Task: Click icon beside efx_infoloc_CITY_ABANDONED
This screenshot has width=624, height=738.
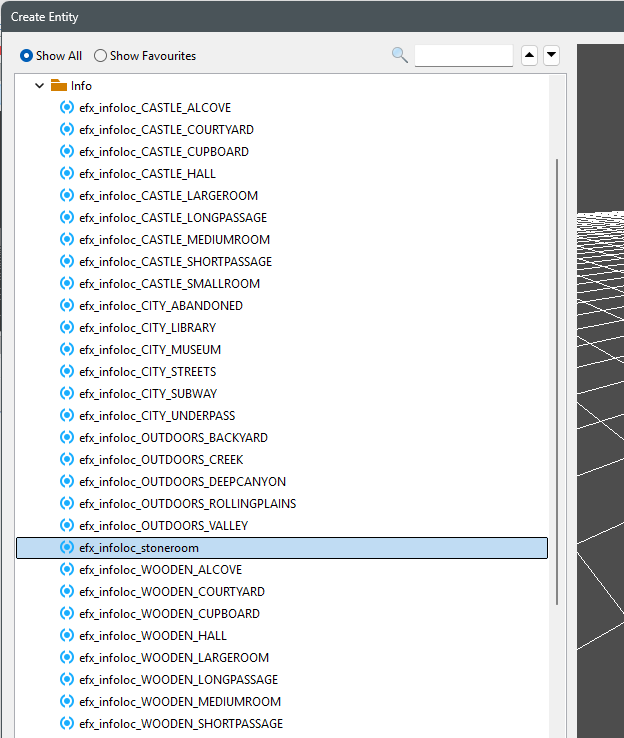Action: [67, 305]
